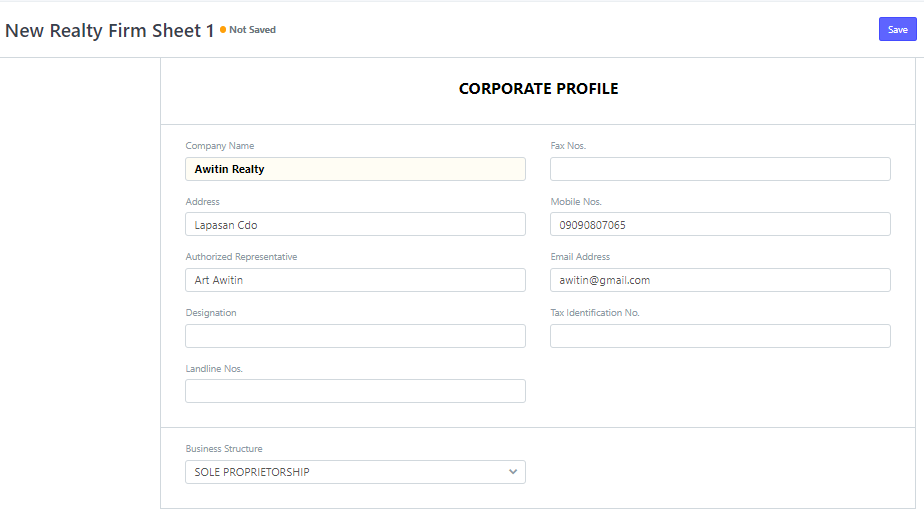Click the Mobile Nos. field with 09090807065
Viewport: 924px width, 509px height.
click(720, 224)
